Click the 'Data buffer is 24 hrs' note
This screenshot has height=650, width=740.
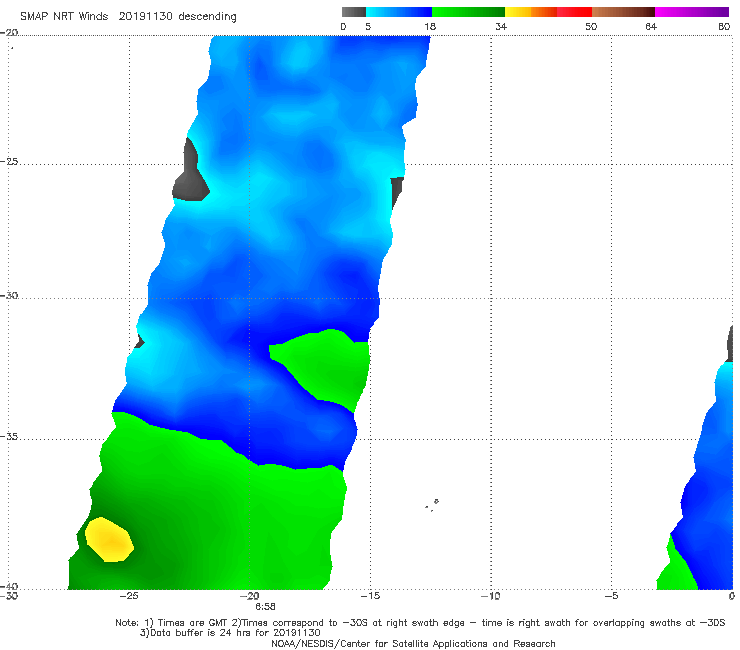click(x=230, y=633)
